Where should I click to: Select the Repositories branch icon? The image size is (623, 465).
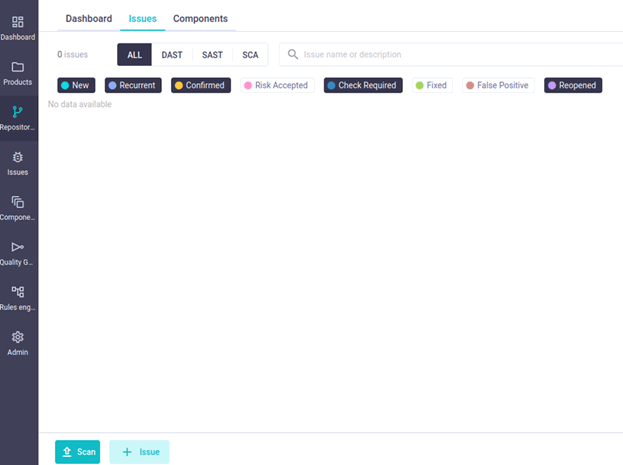tap(18, 117)
